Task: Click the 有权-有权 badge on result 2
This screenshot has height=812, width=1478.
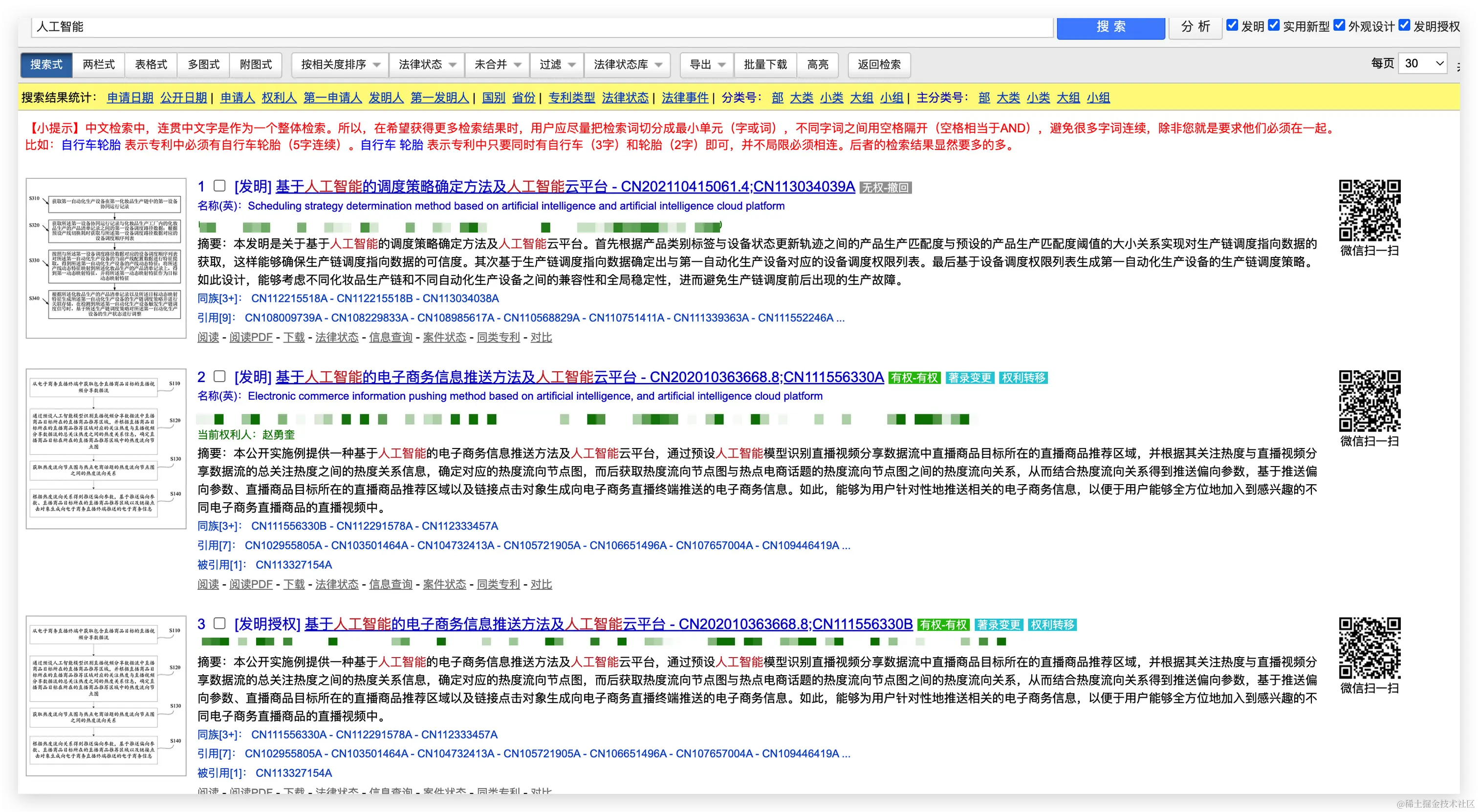Action: (x=914, y=378)
